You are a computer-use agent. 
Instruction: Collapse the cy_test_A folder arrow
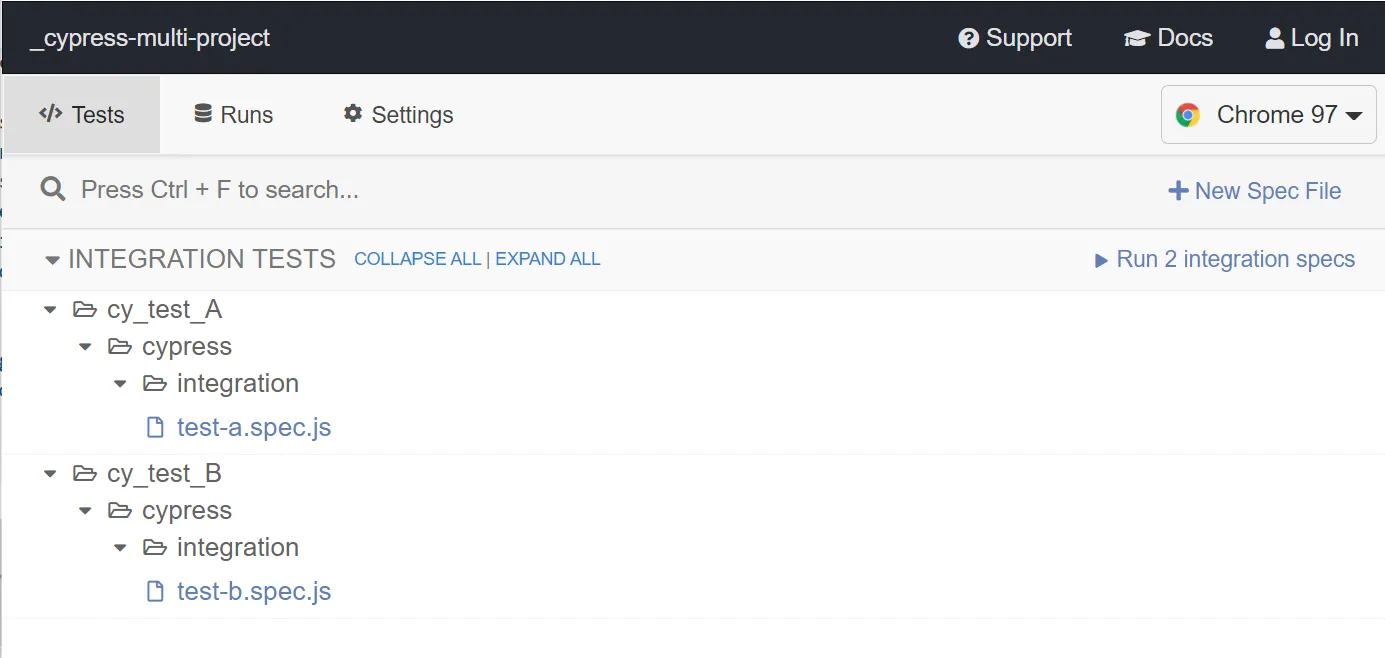50,310
